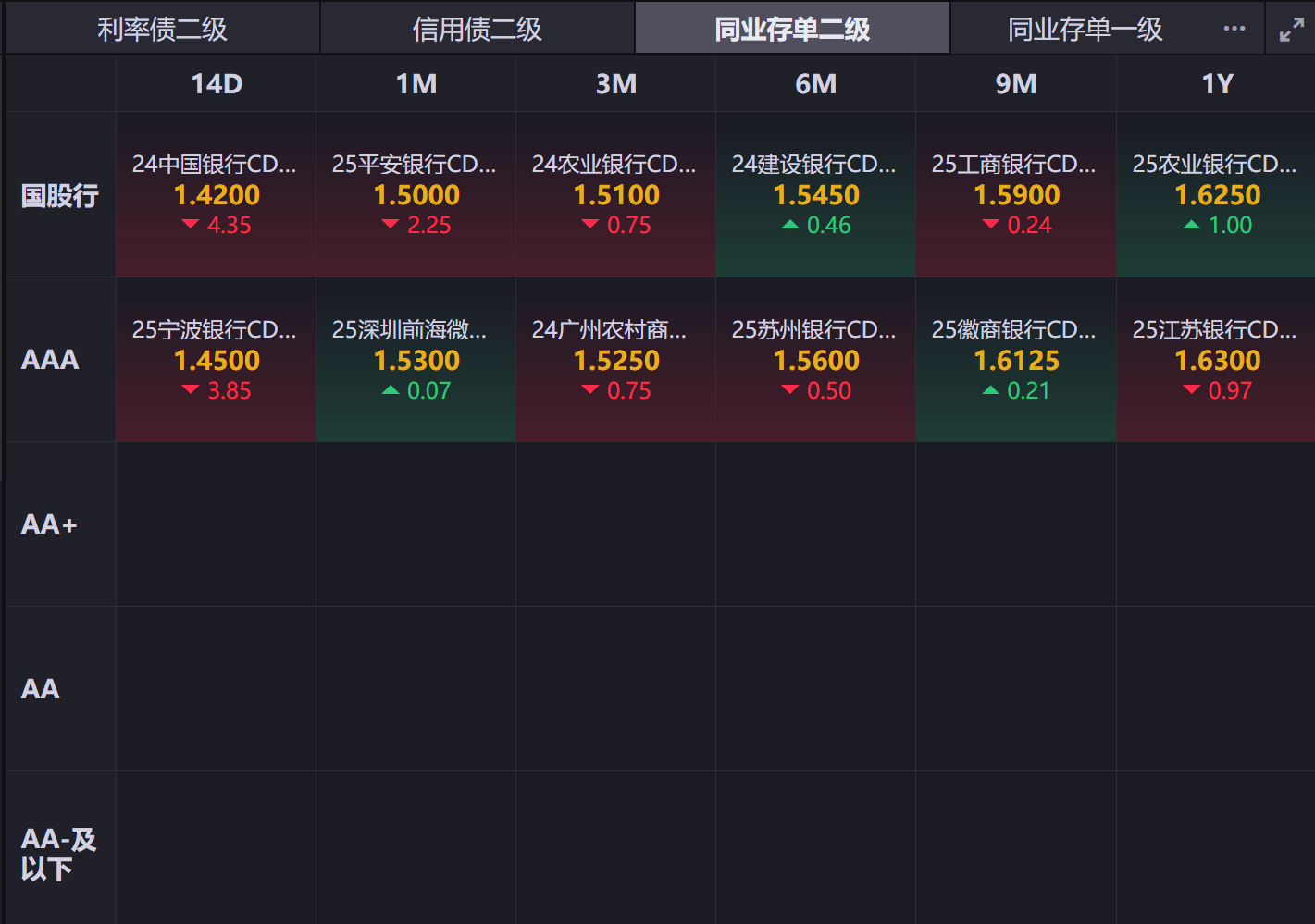
Task: Click yield value 1.5600
Action: (x=816, y=361)
